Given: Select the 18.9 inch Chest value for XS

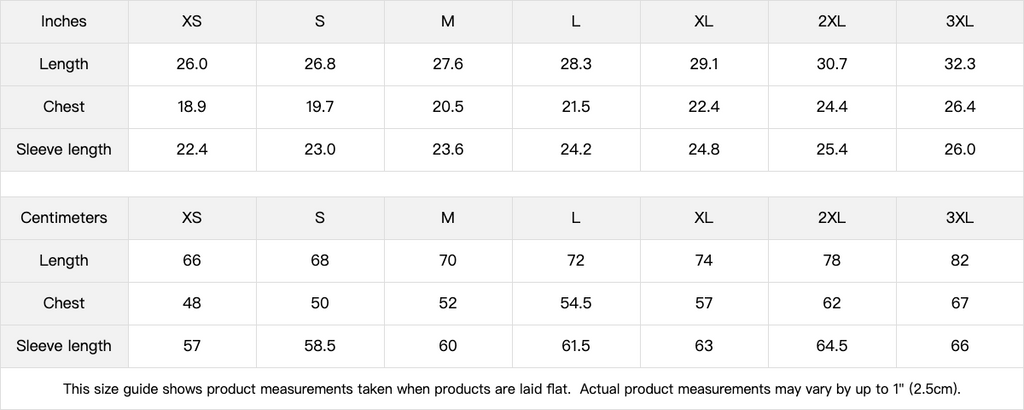Looking at the screenshot, I should click(192, 107).
